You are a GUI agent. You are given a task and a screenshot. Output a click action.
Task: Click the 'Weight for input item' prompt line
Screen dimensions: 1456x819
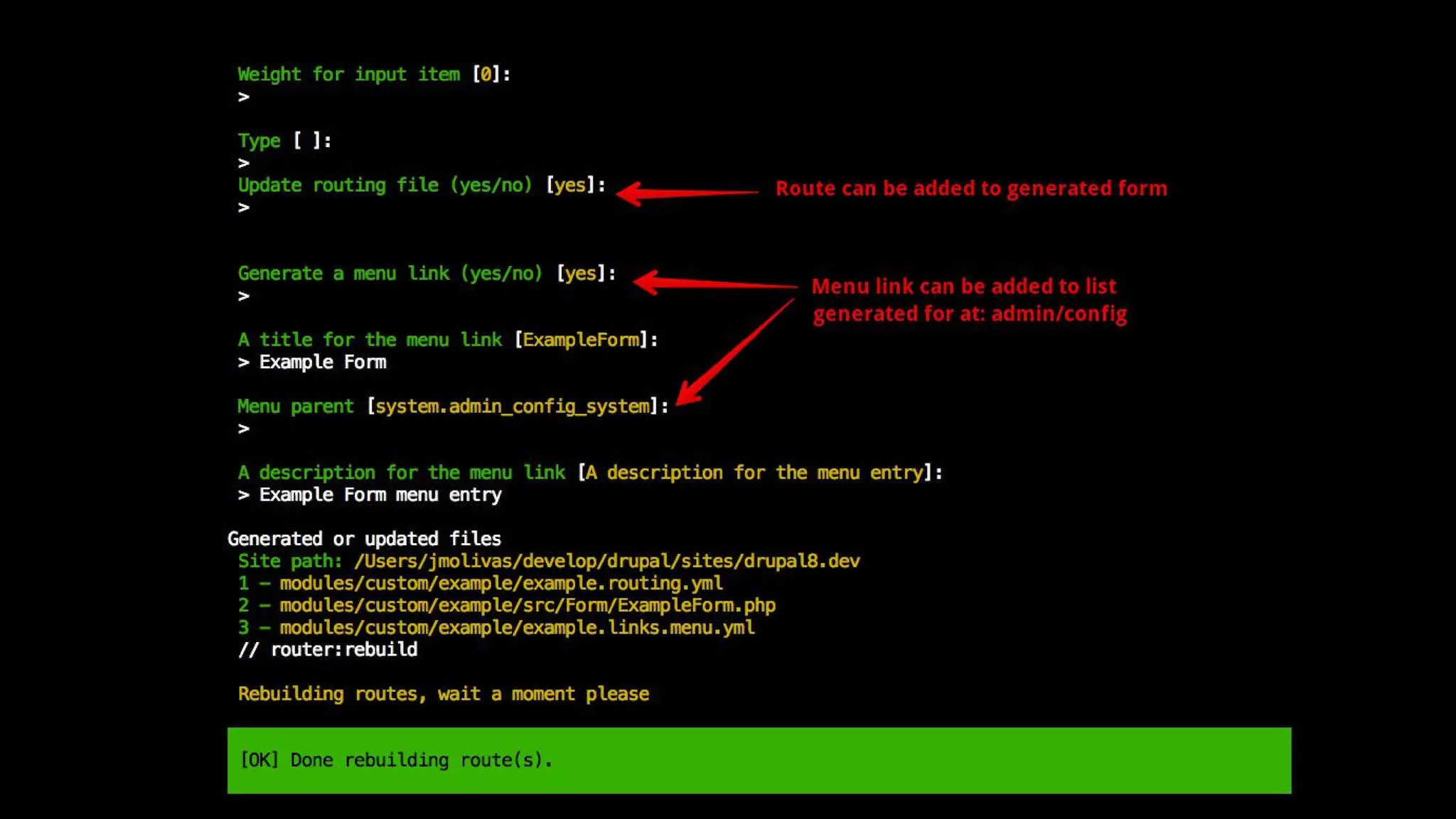tap(374, 74)
